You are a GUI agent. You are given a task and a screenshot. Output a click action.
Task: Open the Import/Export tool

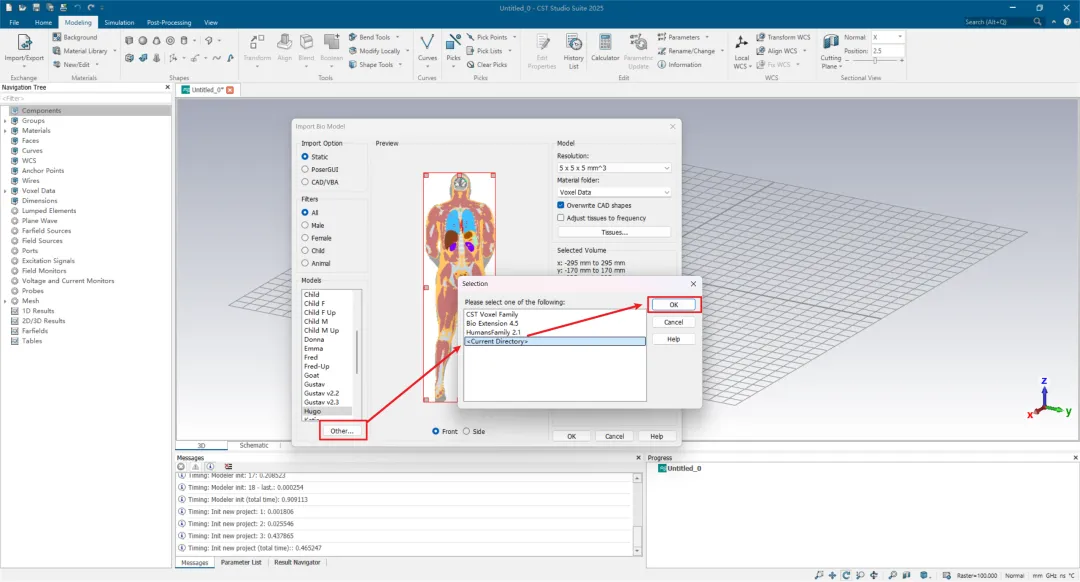[x=24, y=48]
